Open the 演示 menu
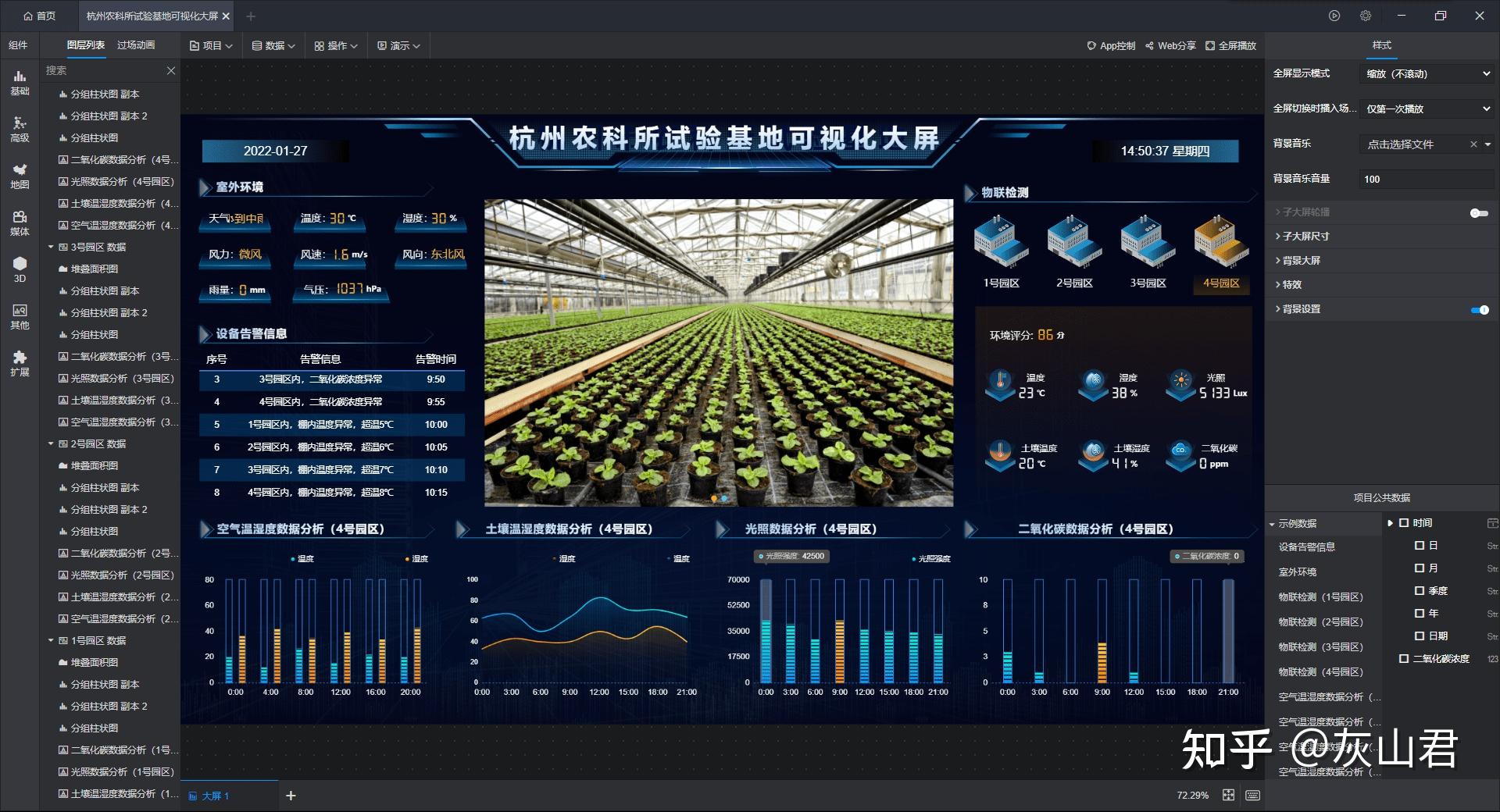 point(398,46)
